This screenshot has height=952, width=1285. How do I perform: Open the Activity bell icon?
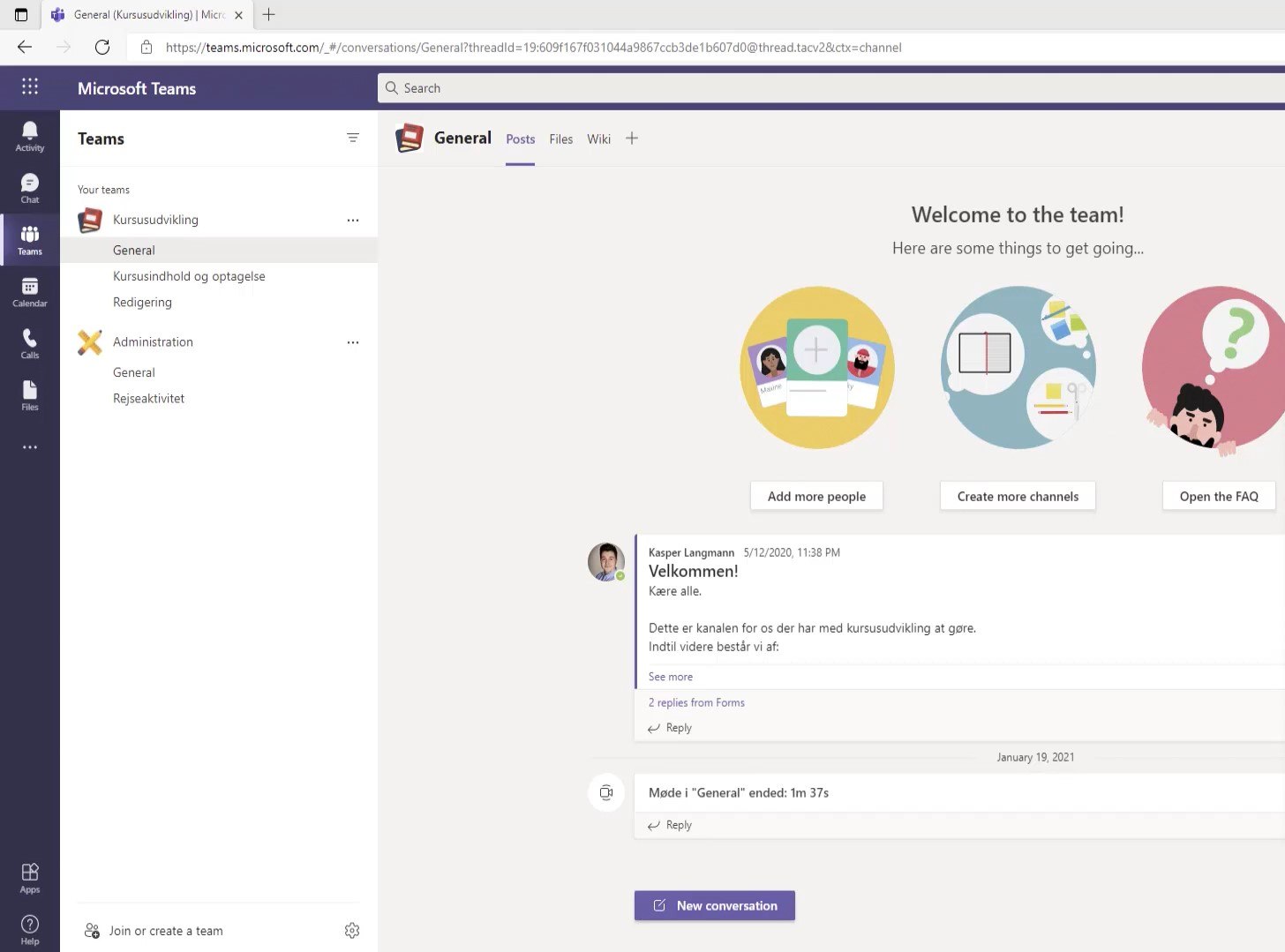pos(30,137)
